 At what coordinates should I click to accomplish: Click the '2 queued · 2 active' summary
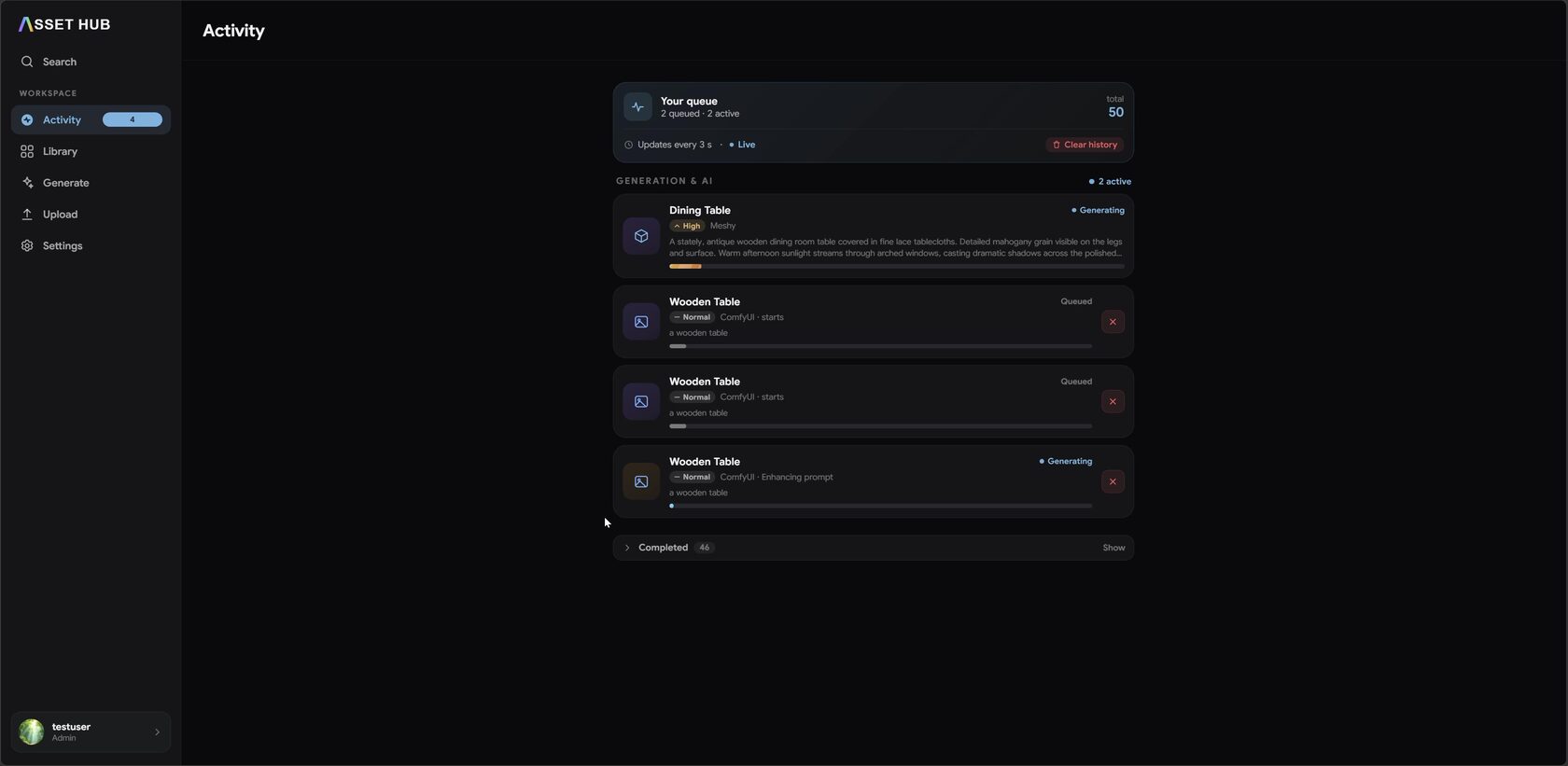point(700,114)
